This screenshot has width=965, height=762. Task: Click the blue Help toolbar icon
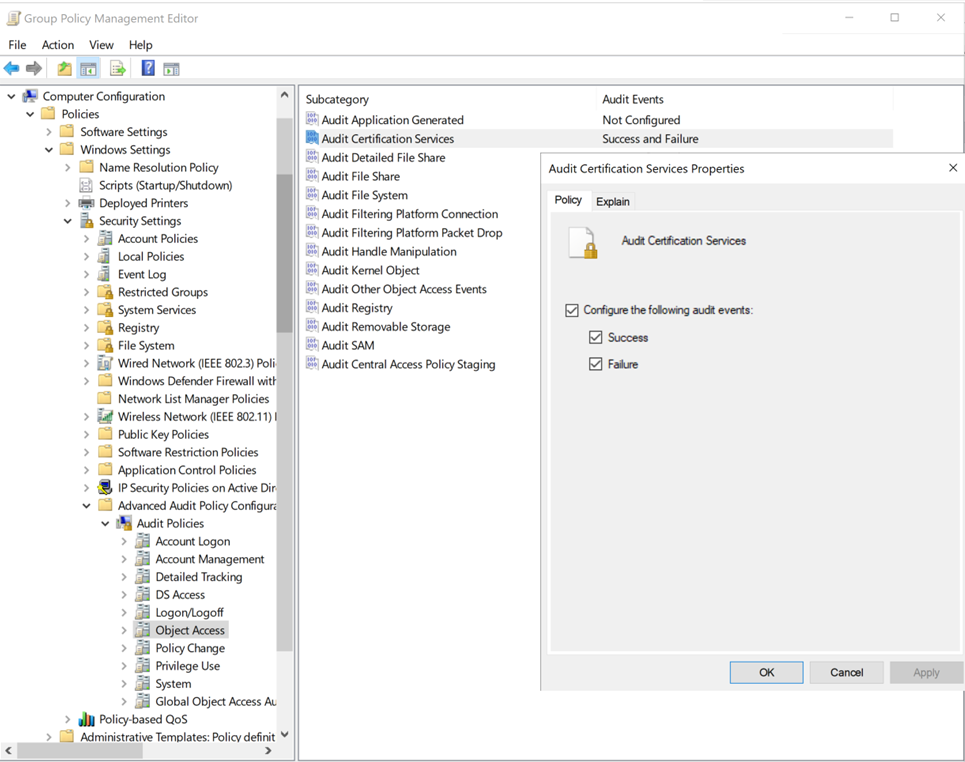pyautogui.click(x=148, y=69)
